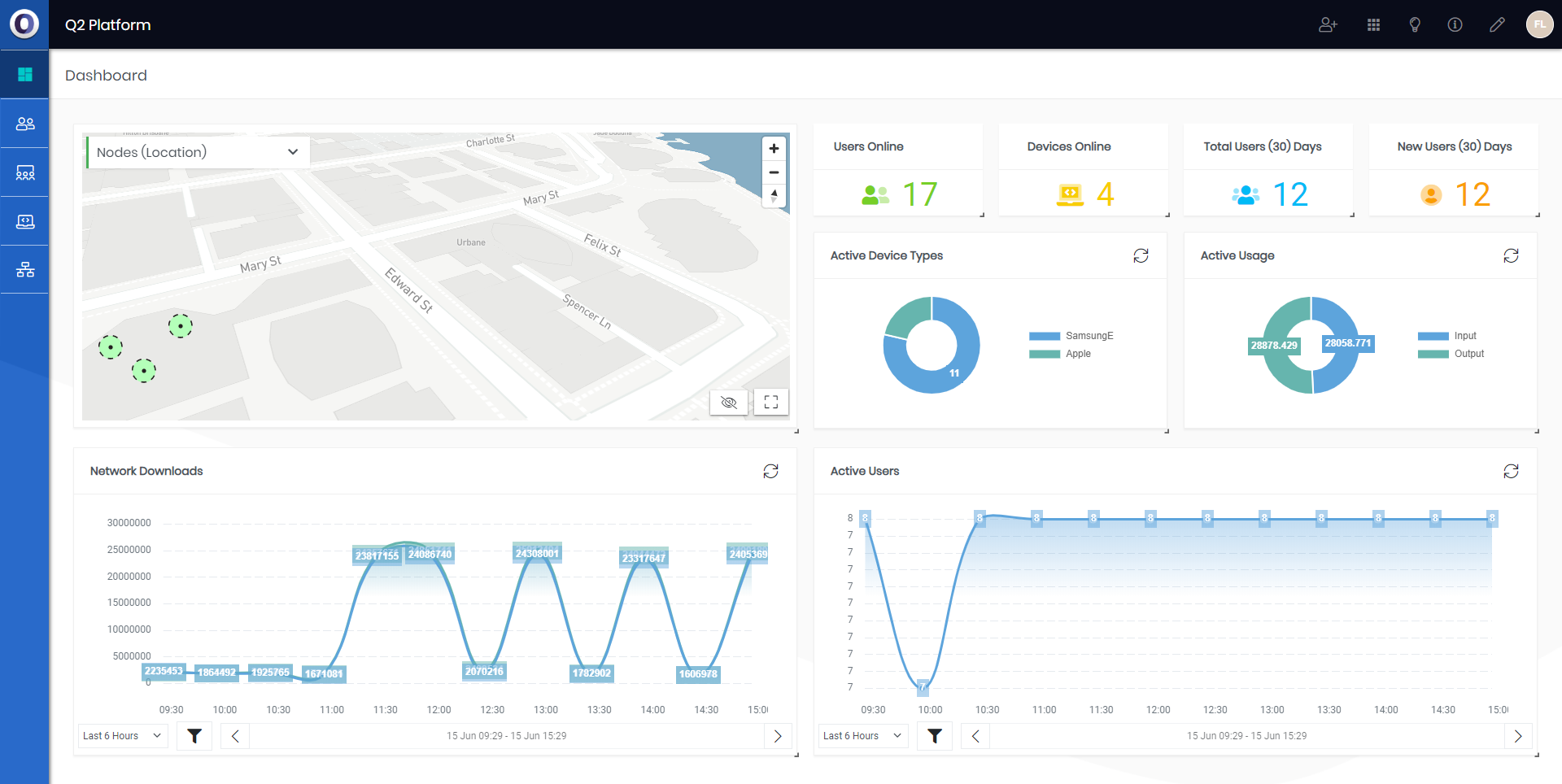
Task: Click the 28878.429 usage label
Action: coord(1274,346)
